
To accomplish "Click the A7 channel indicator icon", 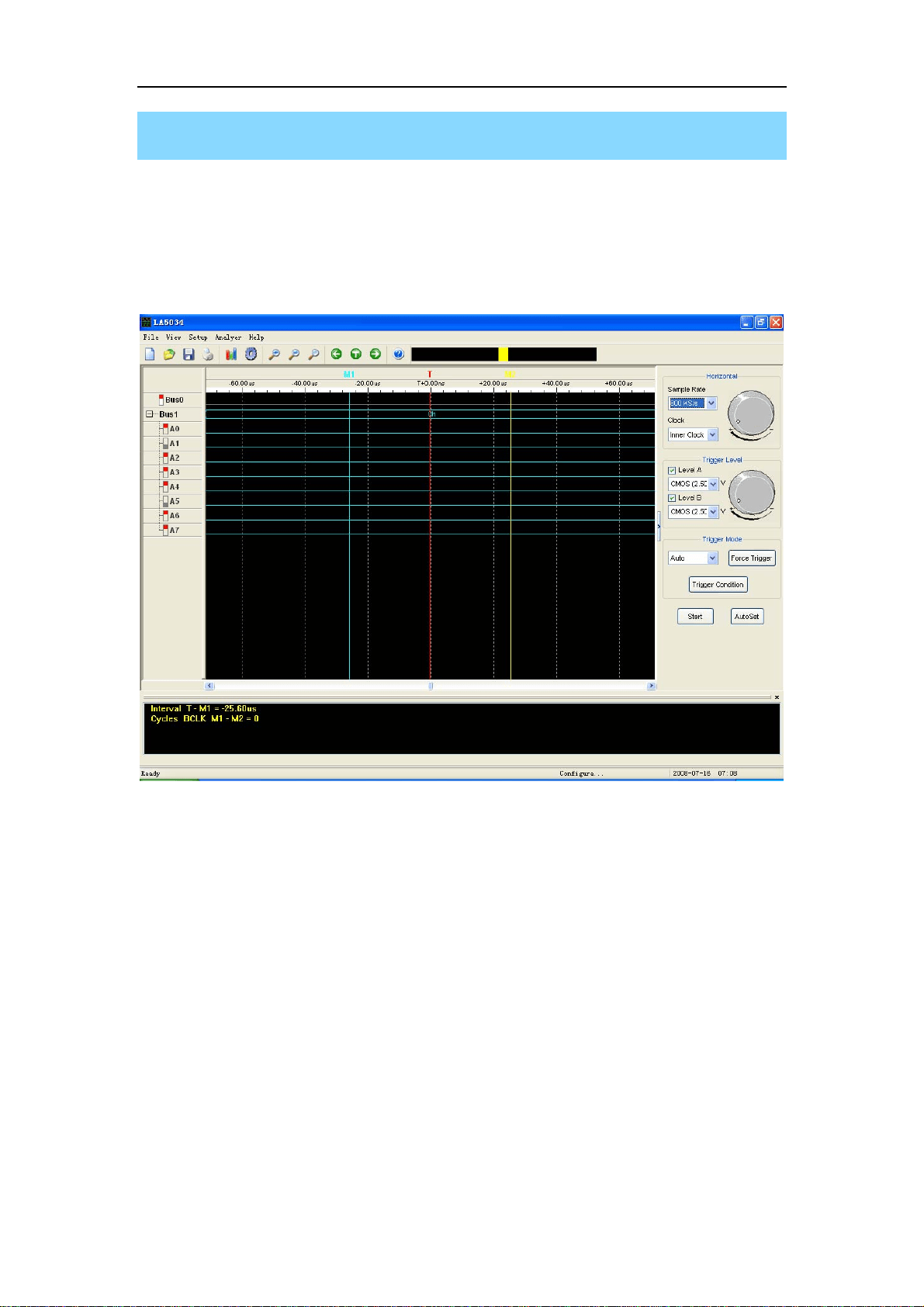I will pyautogui.click(x=165, y=531).
